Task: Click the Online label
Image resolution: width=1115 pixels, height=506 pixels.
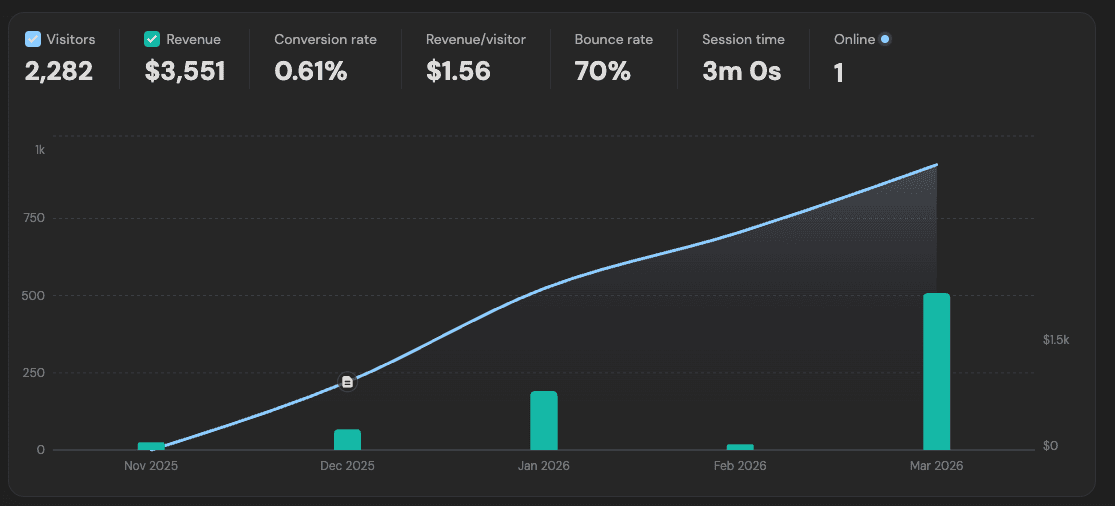Action: coord(855,40)
